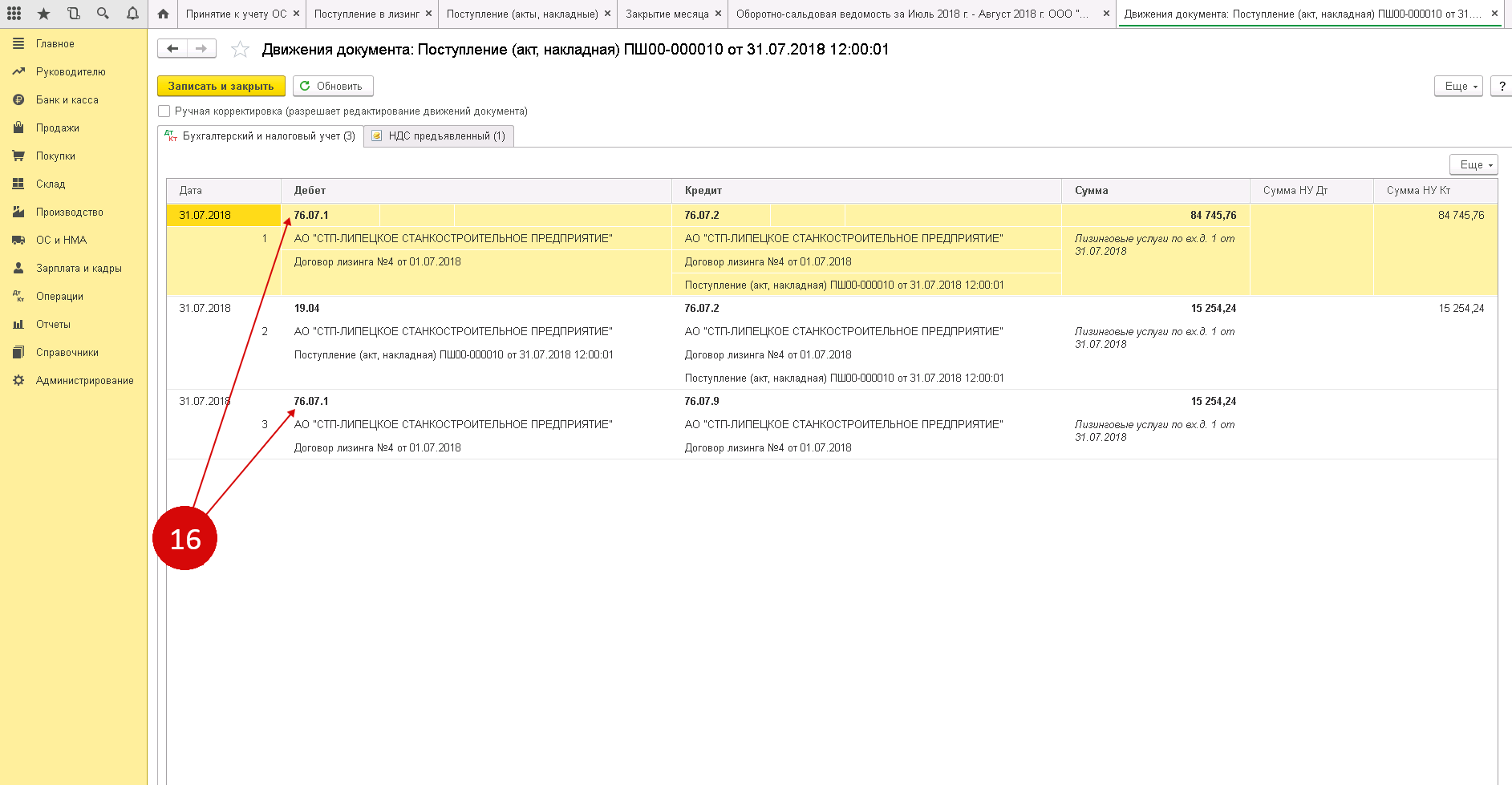Go to the home page icon
Screen dimensions: 1512x785
point(164,14)
